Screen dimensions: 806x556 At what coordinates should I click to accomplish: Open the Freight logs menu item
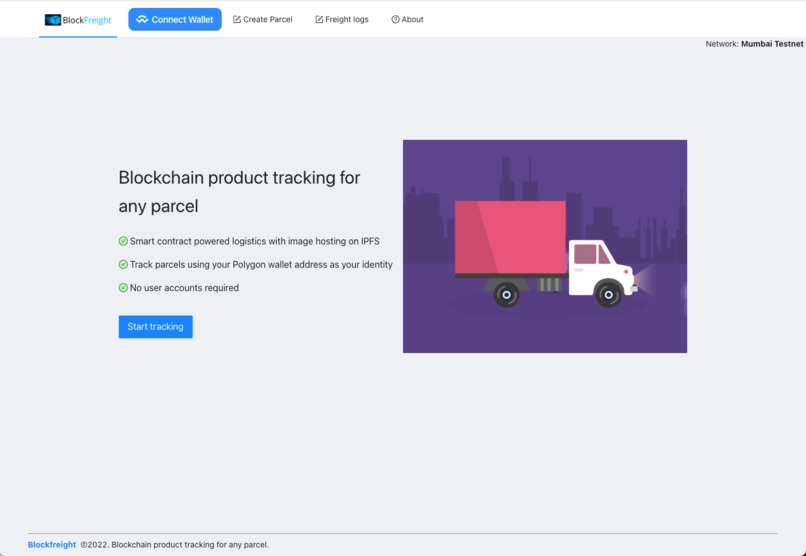coord(342,20)
